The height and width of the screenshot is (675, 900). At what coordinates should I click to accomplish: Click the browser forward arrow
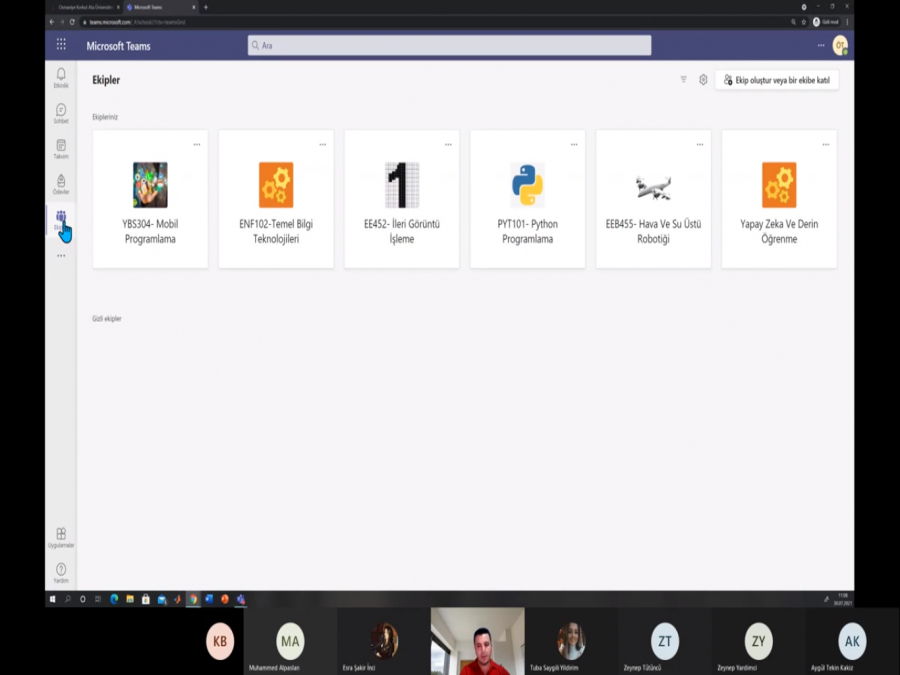pyautogui.click(x=62, y=22)
